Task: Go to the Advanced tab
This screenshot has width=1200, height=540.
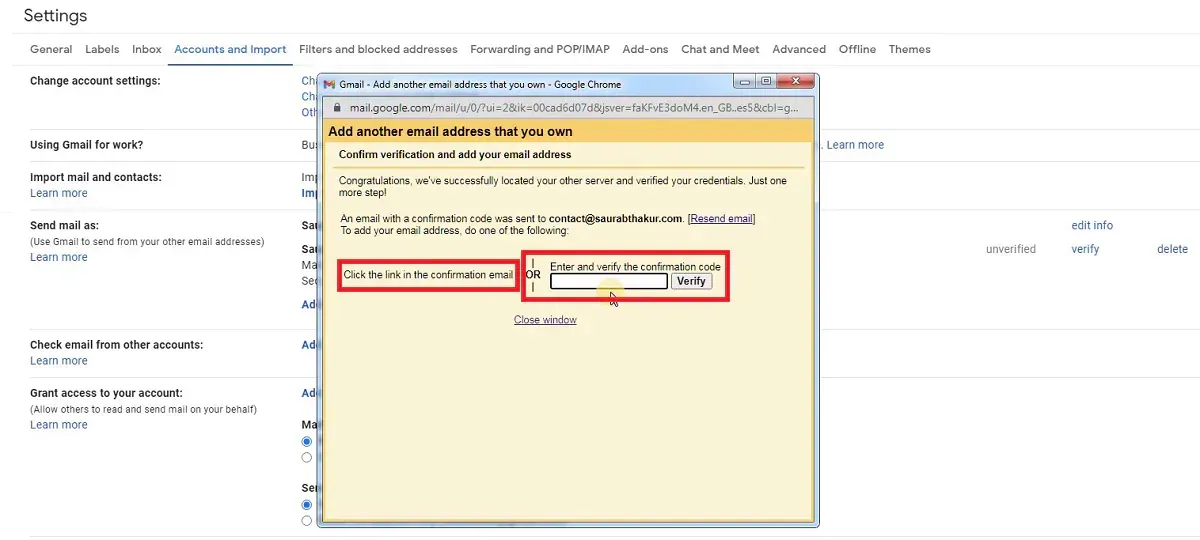Action: pyautogui.click(x=799, y=49)
